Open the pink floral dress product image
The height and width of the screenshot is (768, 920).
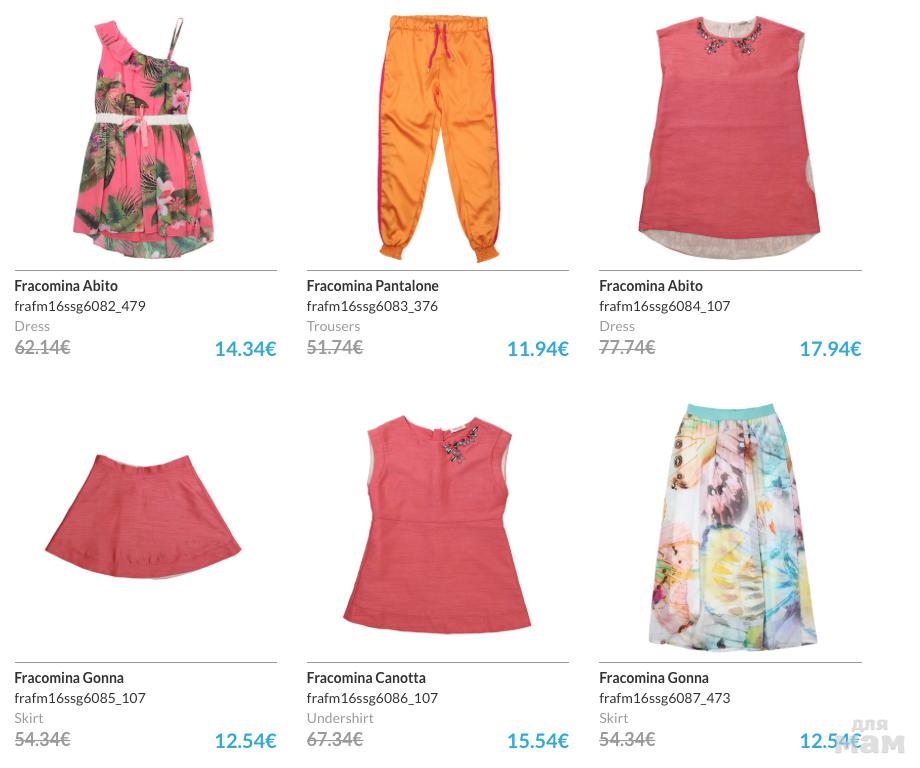pyautogui.click(x=145, y=138)
